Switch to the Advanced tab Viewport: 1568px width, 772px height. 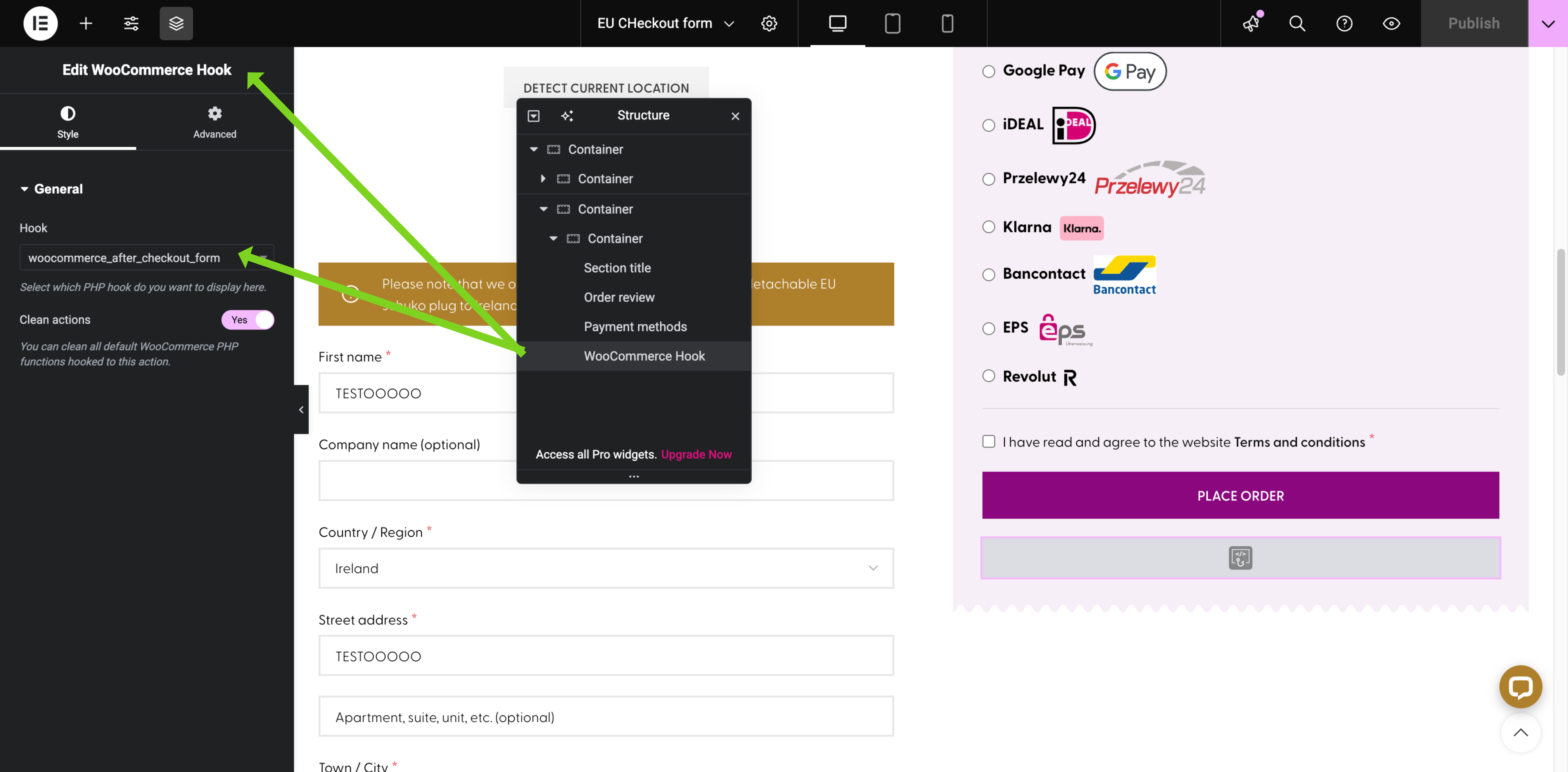click(x=215, y=122)
